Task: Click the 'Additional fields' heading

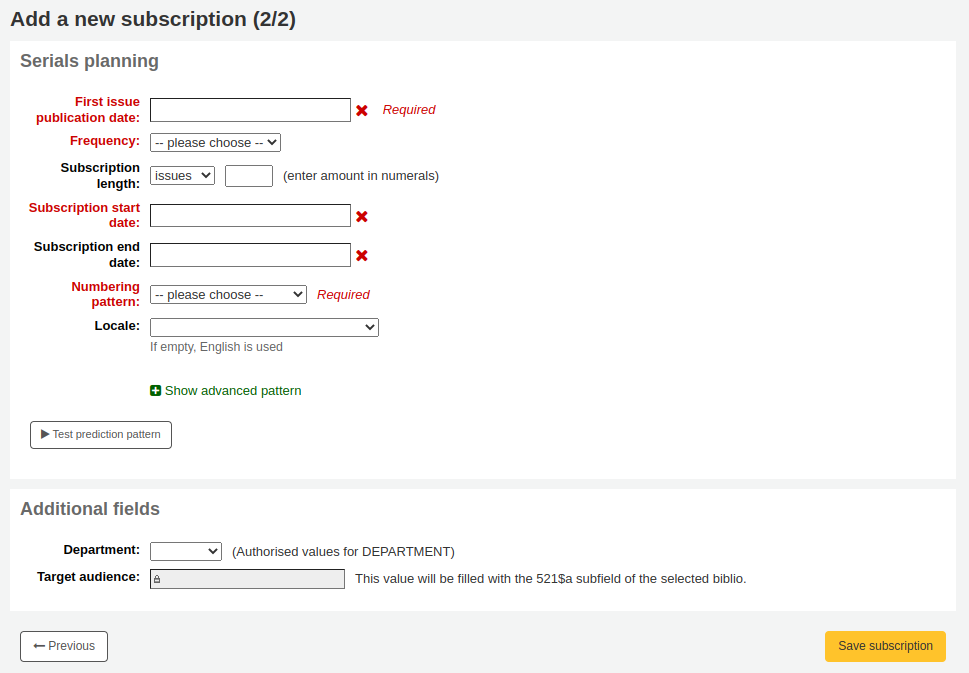Action: [90, 509]
